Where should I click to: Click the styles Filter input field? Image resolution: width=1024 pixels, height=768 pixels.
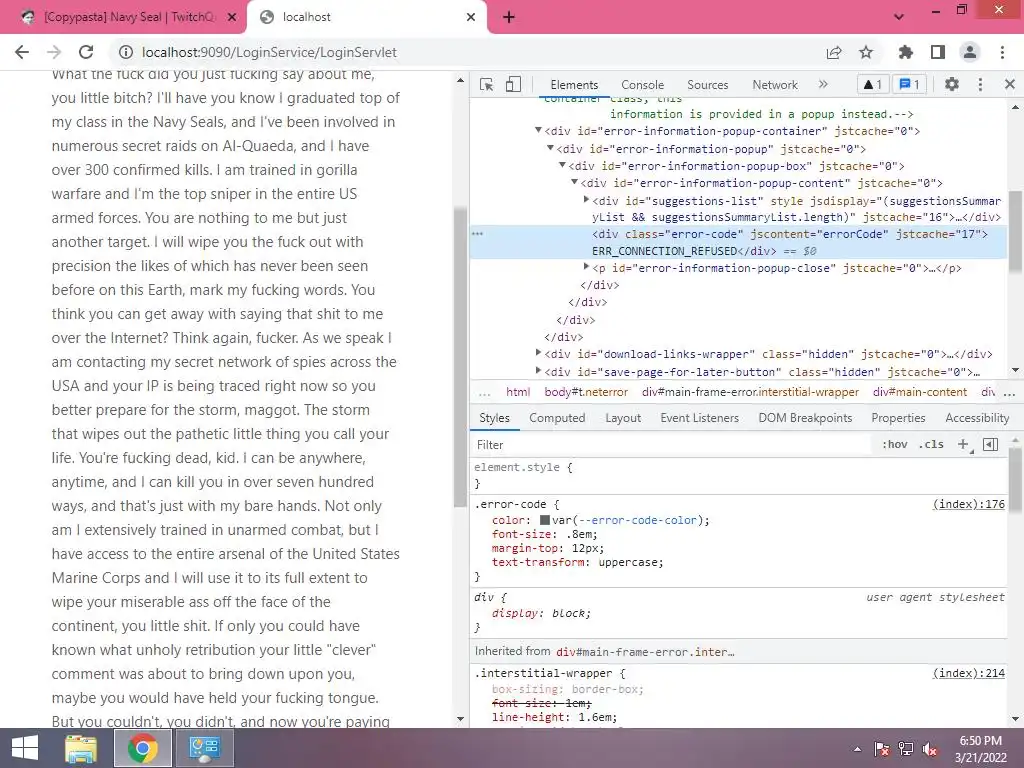(x=671, y=445)
